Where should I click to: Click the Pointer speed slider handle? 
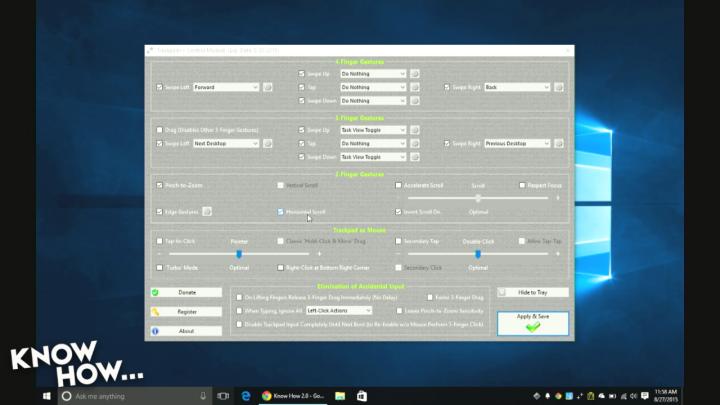[239, 254]
